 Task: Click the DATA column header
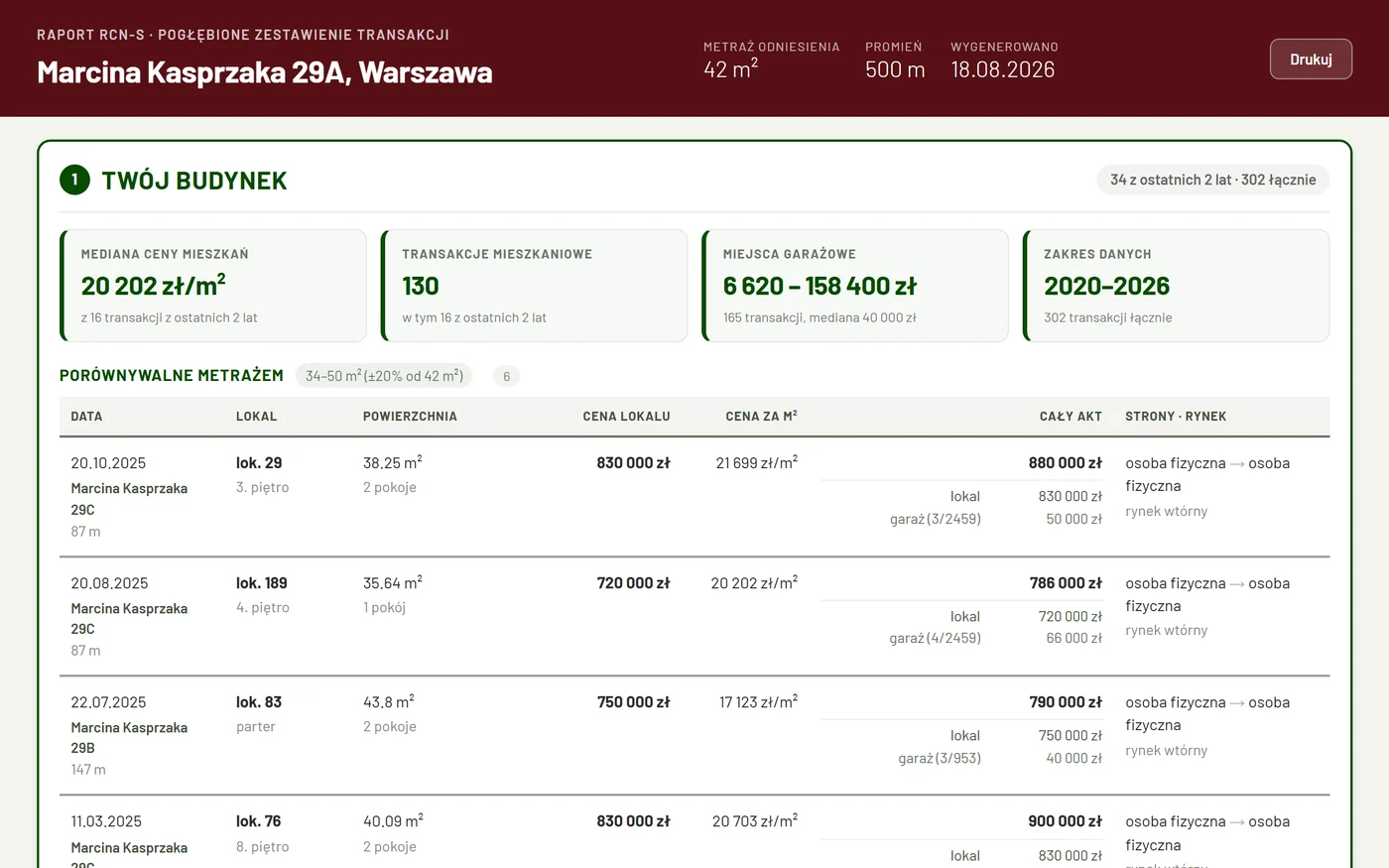coord(86,417)
